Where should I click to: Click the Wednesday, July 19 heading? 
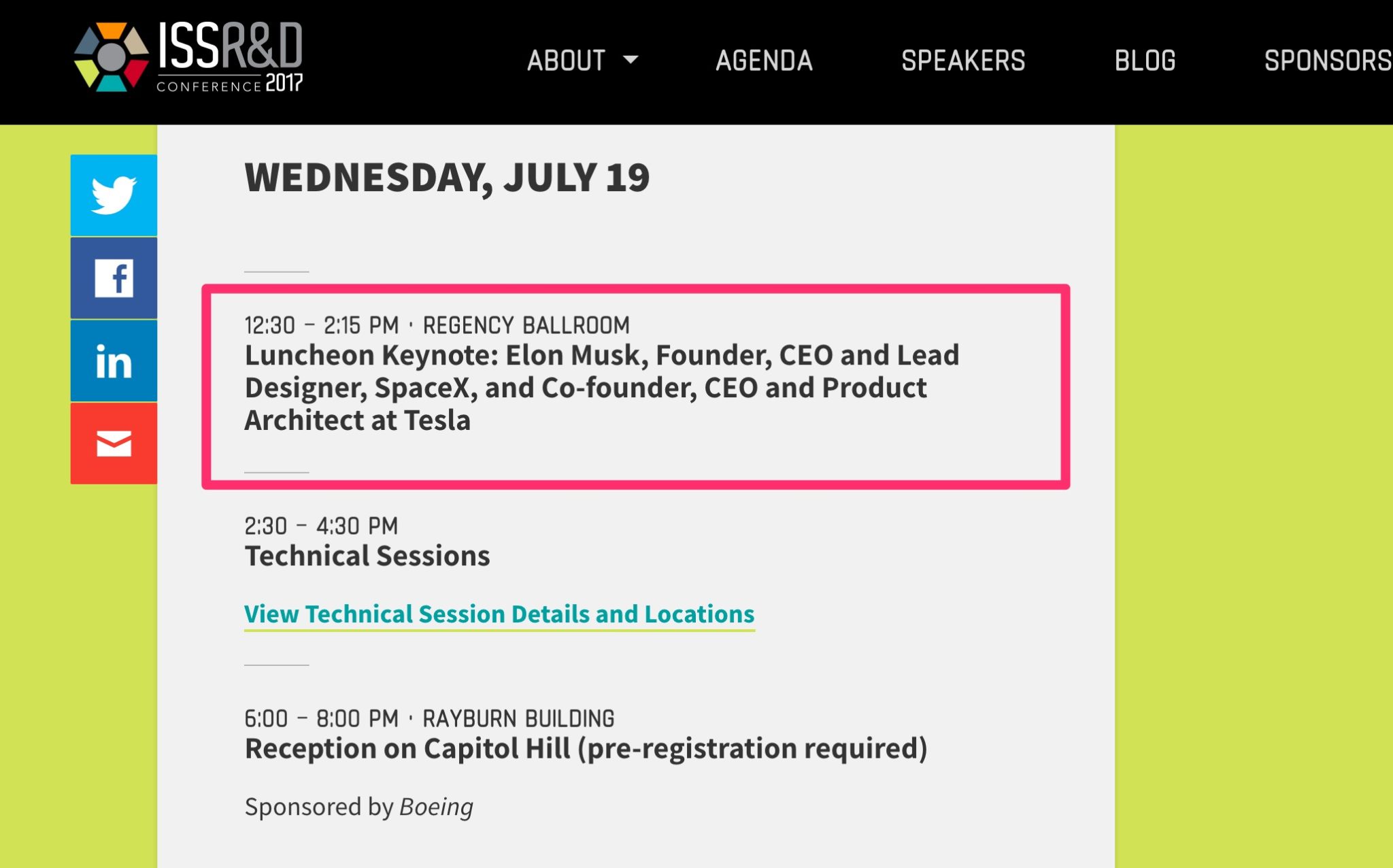(x=447, y=178)
